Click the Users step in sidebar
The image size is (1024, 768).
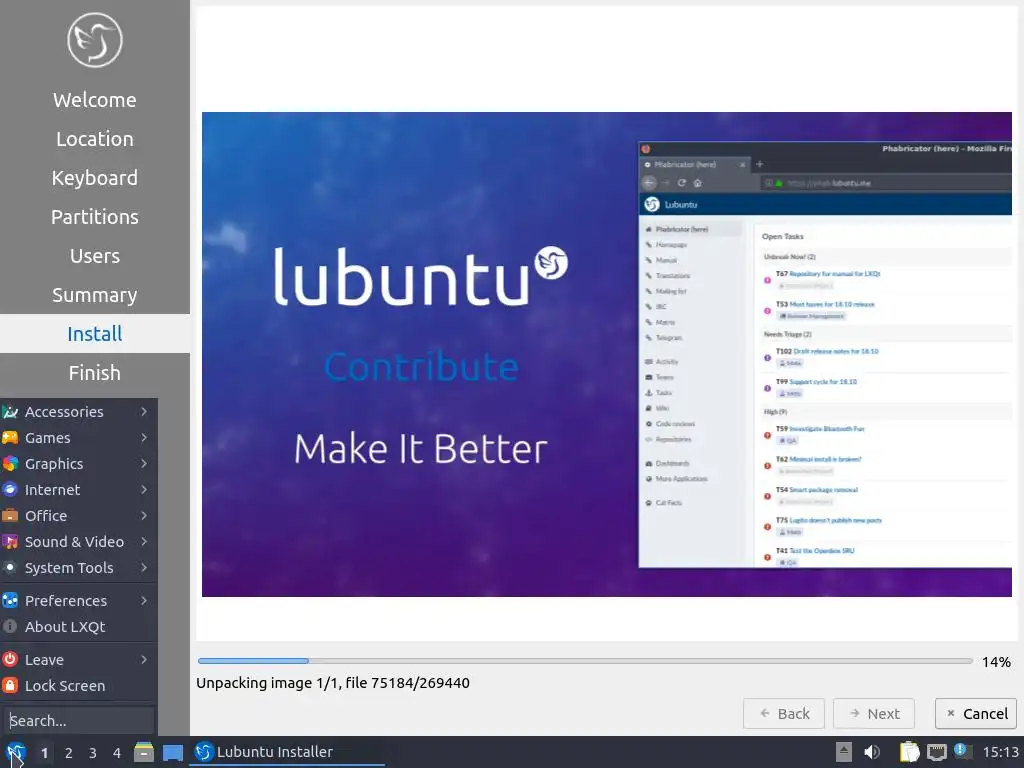95,256
